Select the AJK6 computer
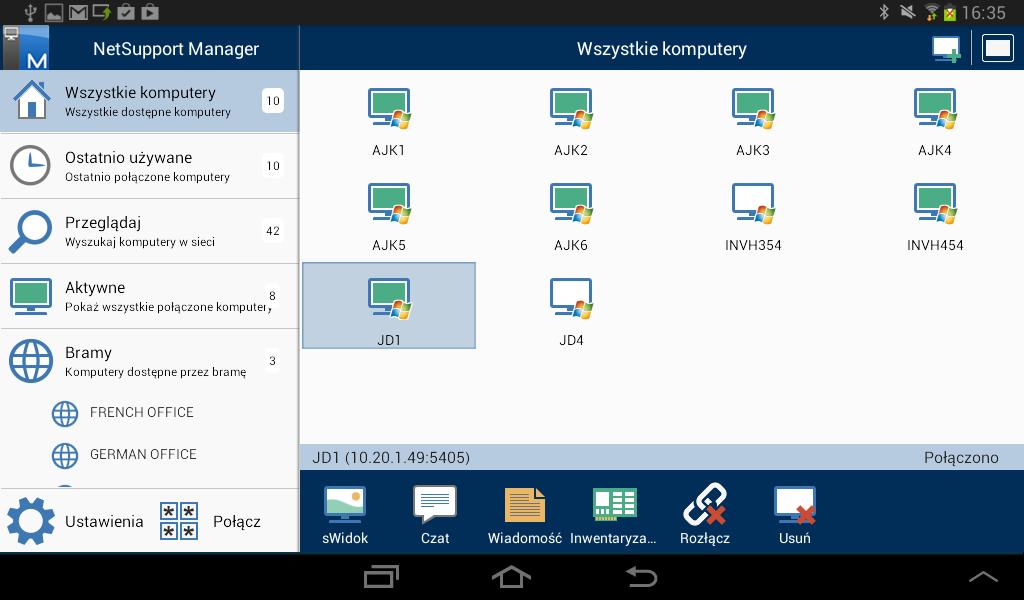The image size is (1024, 600). [x=571, y=217]
